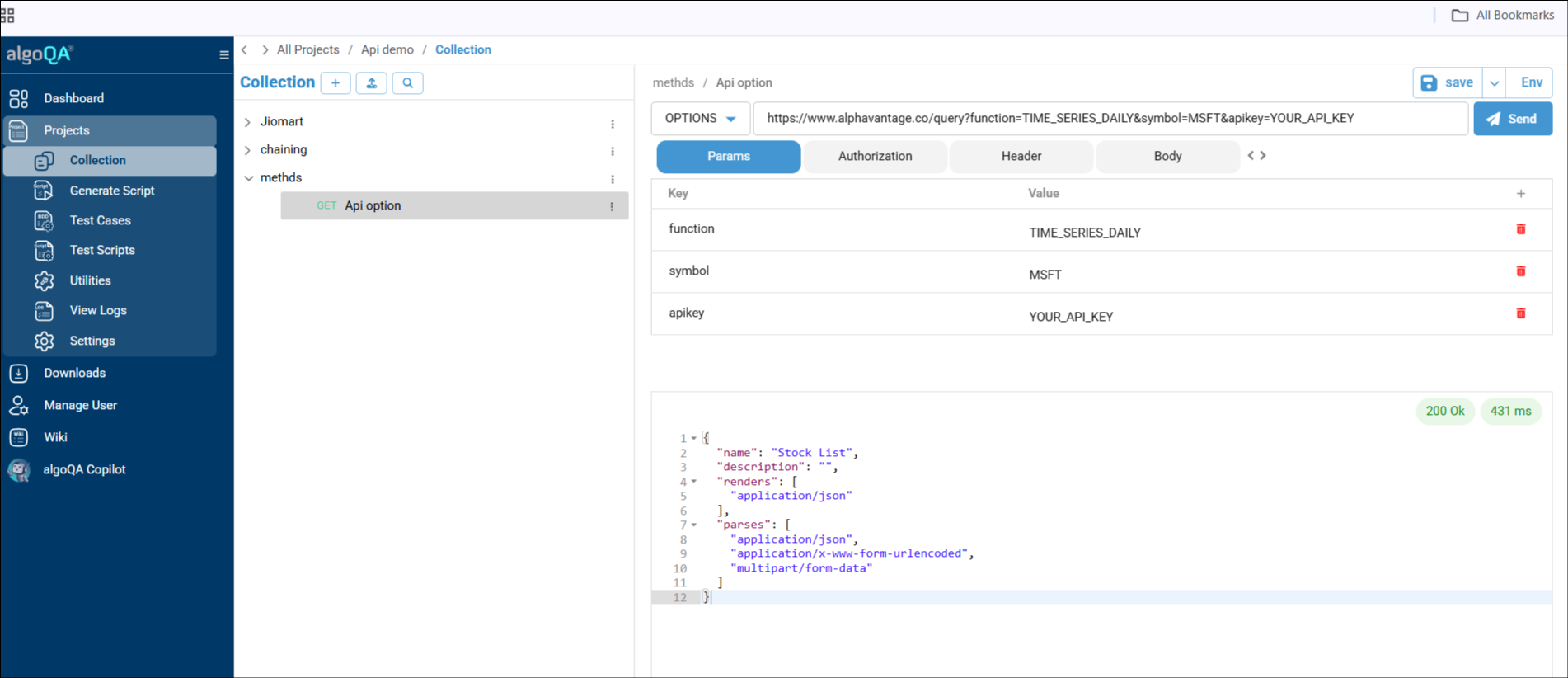
Task: Collapse the renders array at line 4
Action: (x=694, y=482)
